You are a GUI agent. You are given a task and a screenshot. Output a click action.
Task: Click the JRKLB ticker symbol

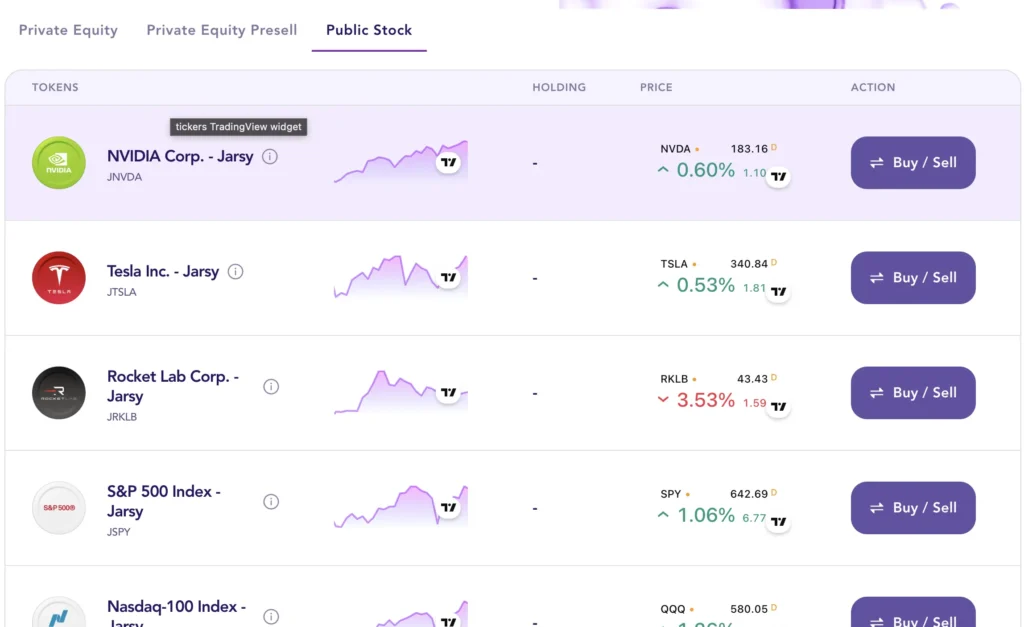point(122,417)
